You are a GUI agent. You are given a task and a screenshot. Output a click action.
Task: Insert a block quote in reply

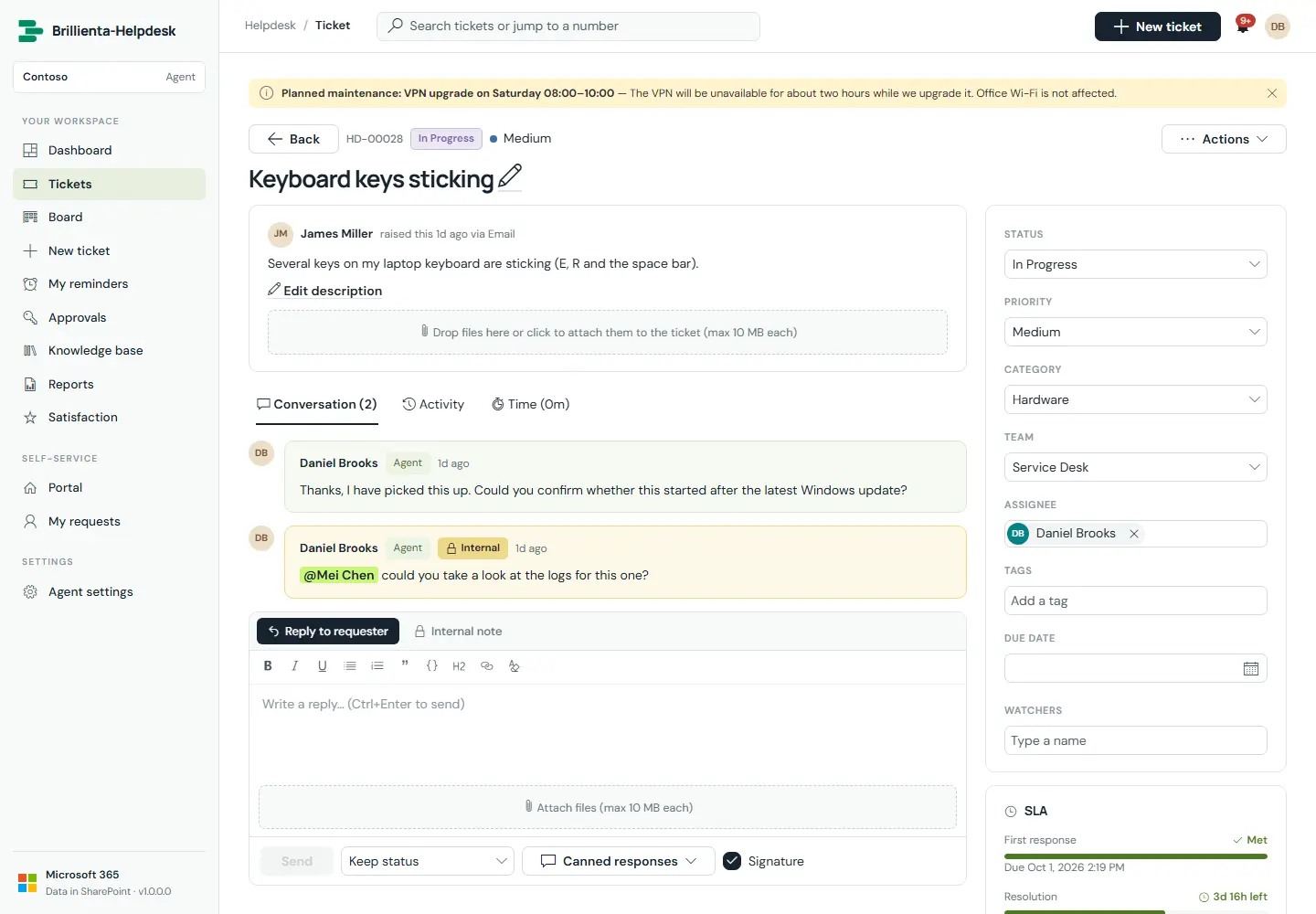pyautogui.click(x=405, y=666)
